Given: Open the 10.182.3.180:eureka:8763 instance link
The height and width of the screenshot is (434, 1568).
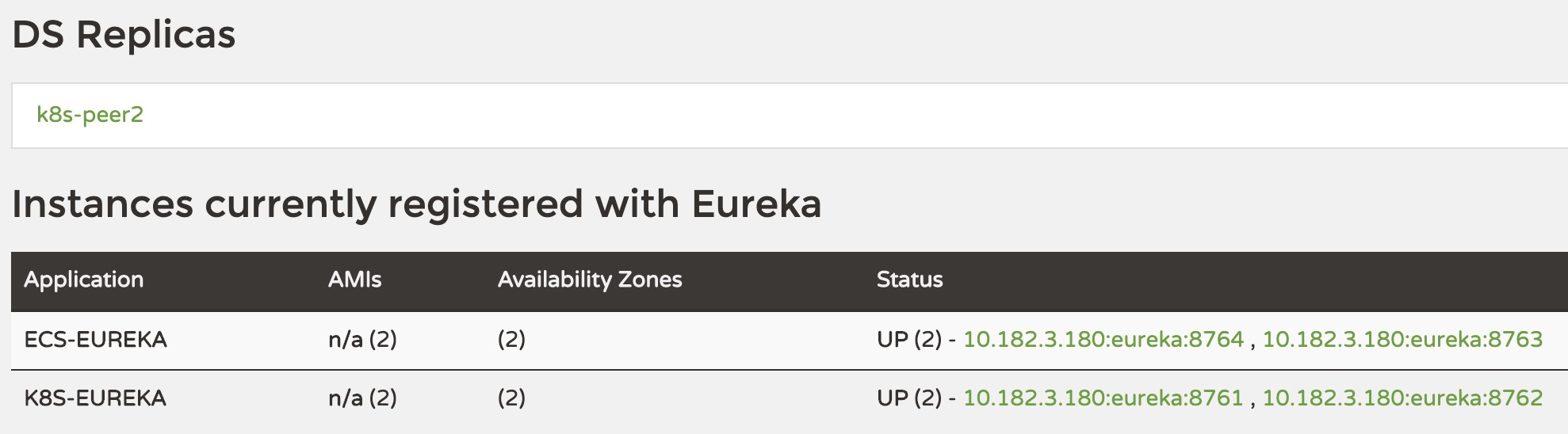Looking at the screenshot, I should click(x=1402, y=340).
